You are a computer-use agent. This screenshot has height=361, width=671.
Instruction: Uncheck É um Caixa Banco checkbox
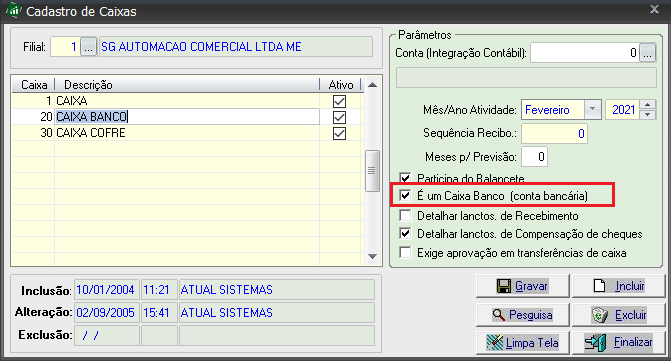pyautogui.click(x=405, y=196)
